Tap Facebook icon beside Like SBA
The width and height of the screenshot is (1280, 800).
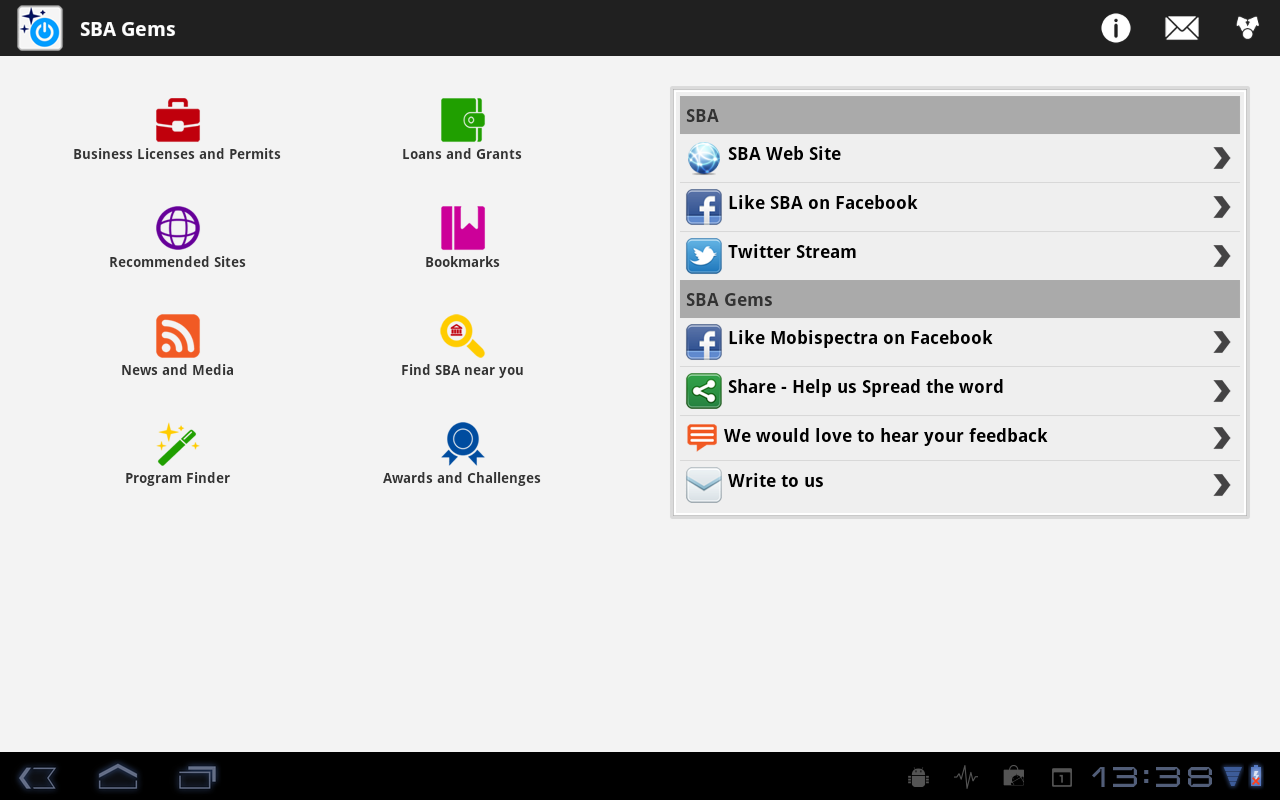point(704,207)
